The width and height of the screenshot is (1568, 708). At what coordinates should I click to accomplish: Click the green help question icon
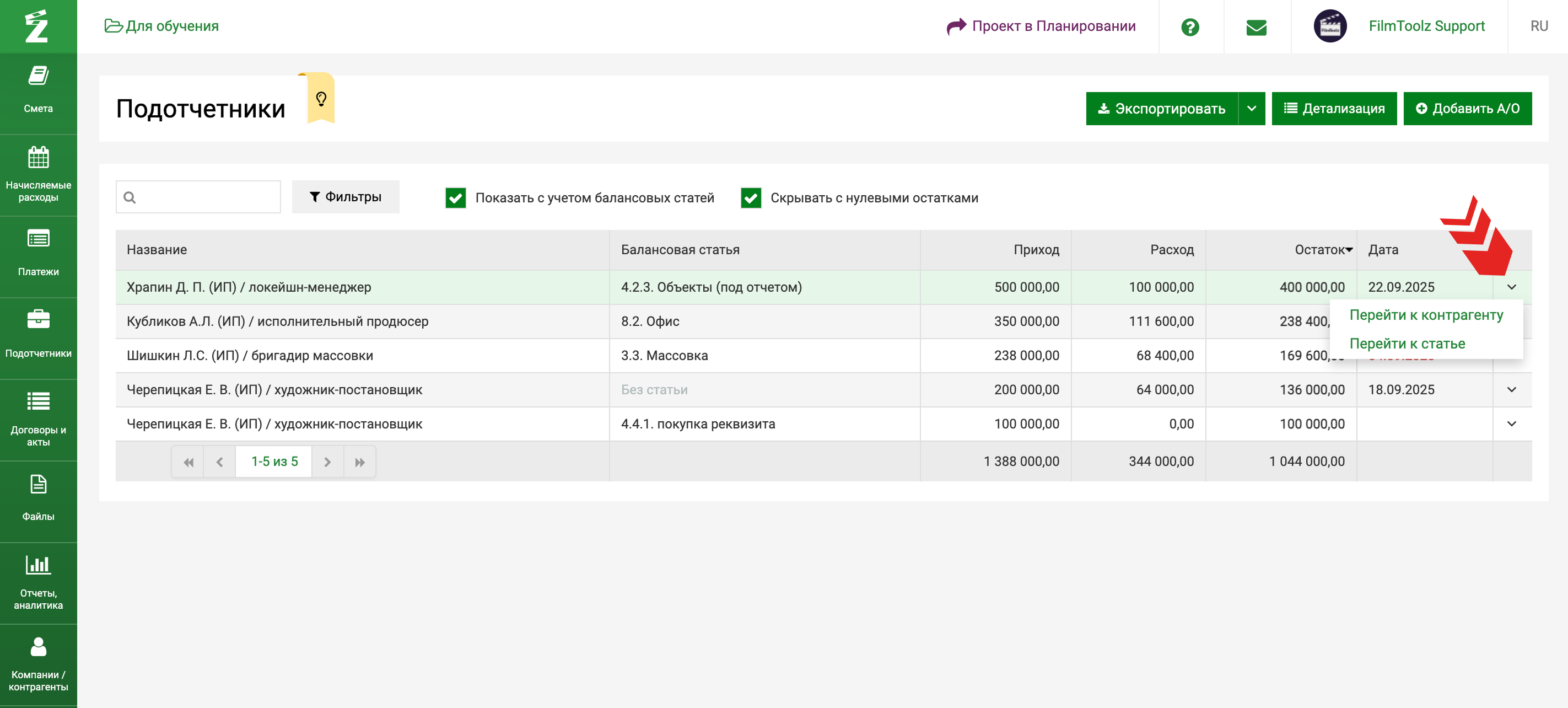(x=1189, y=27)
